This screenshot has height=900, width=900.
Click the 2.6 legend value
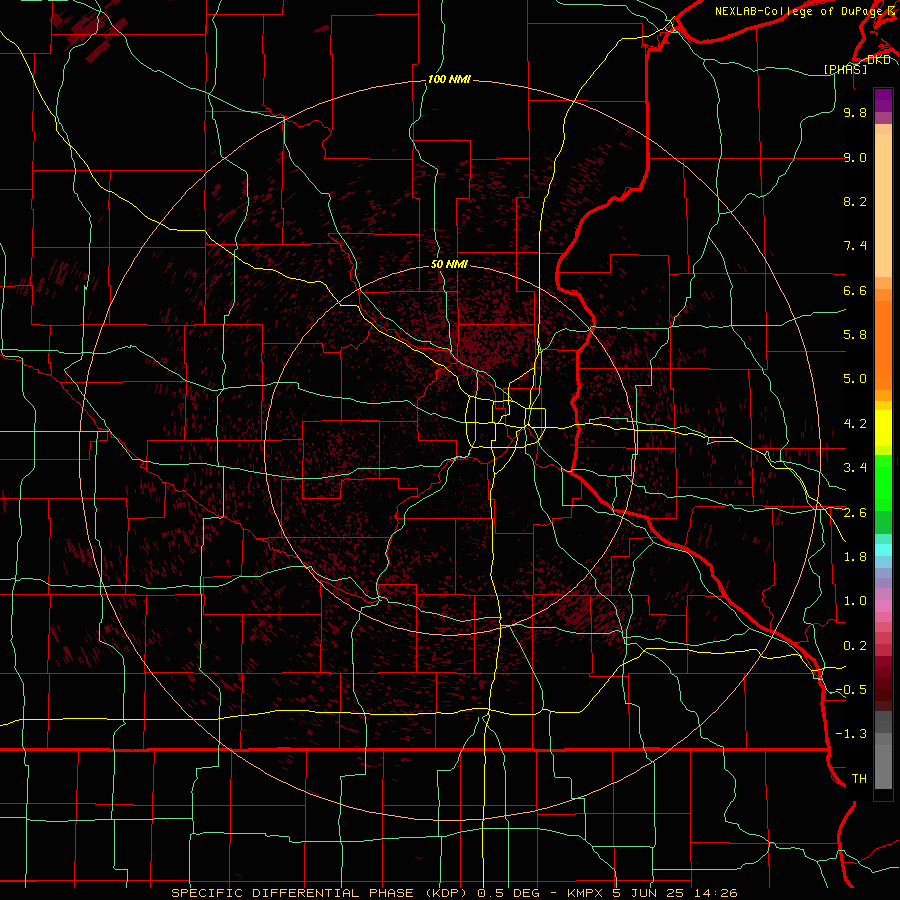point(855,513)
